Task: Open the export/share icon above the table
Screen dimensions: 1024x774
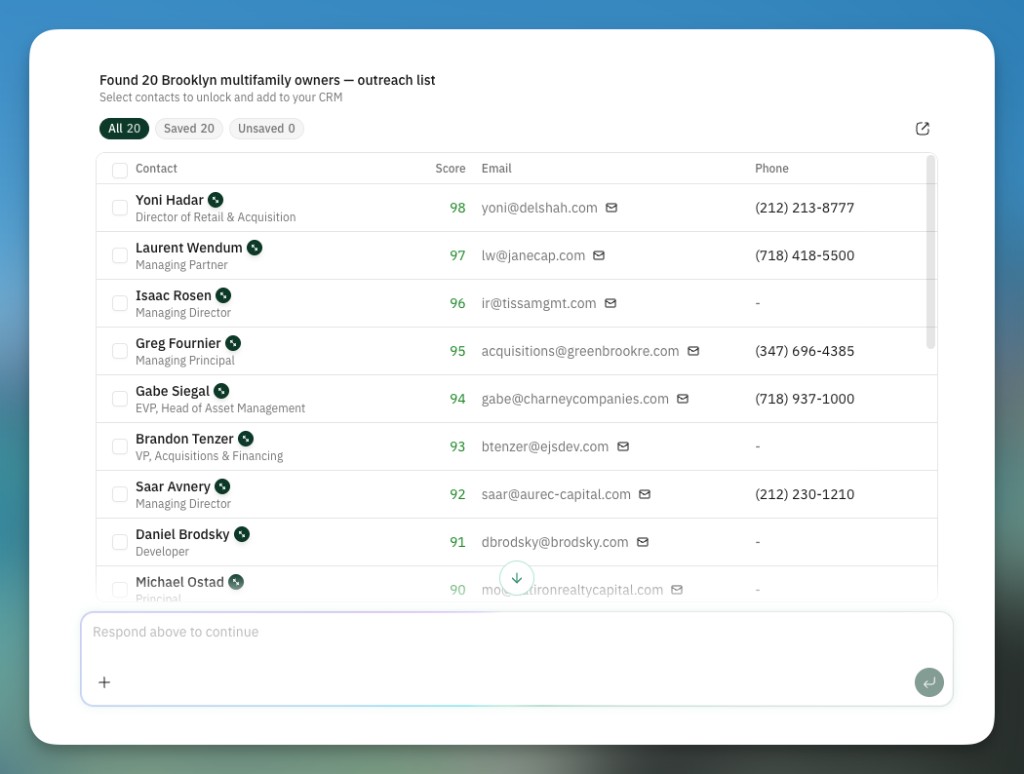Action: tap(922, 129)
